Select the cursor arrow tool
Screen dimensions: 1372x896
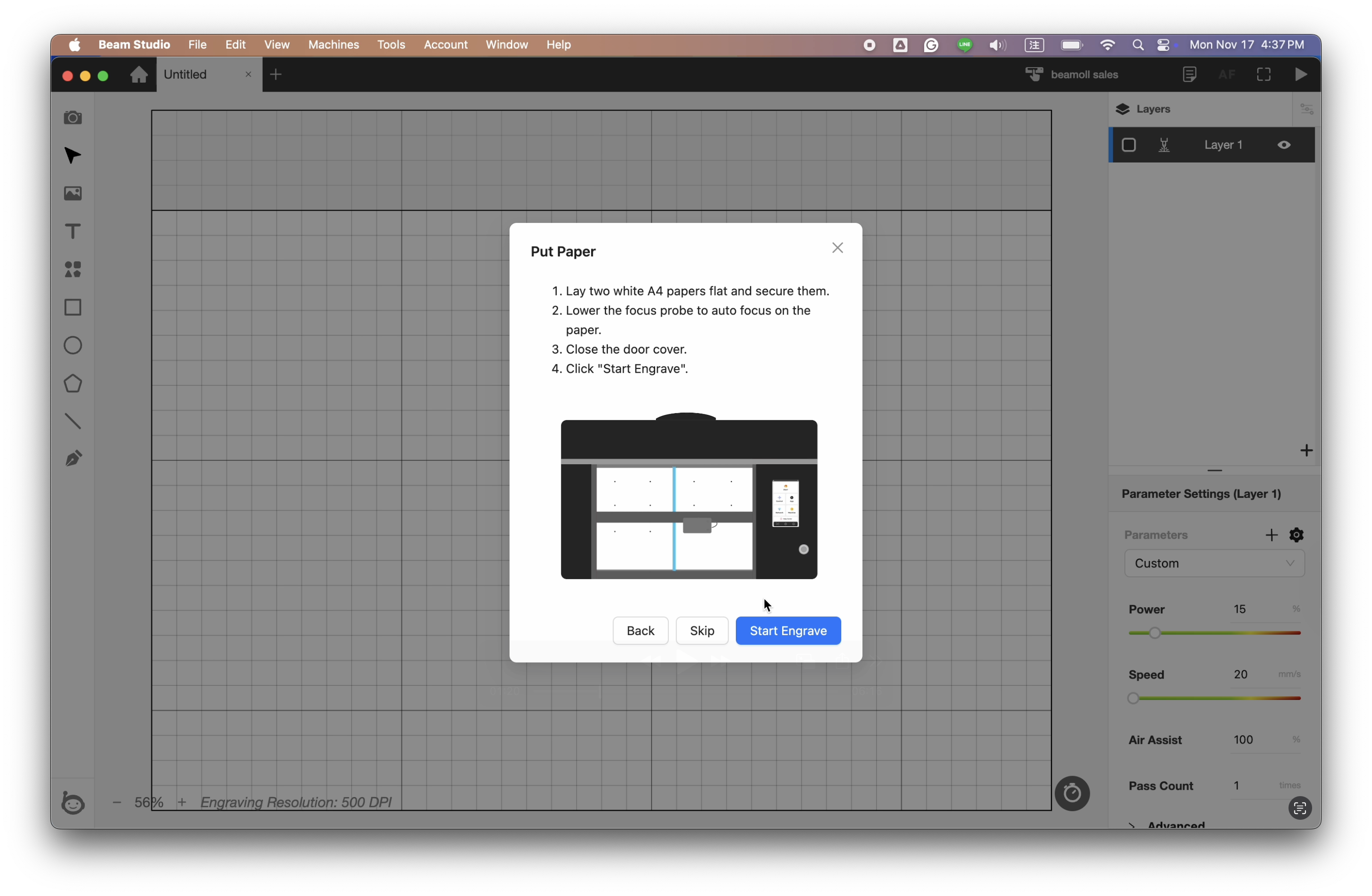point(73,156)
